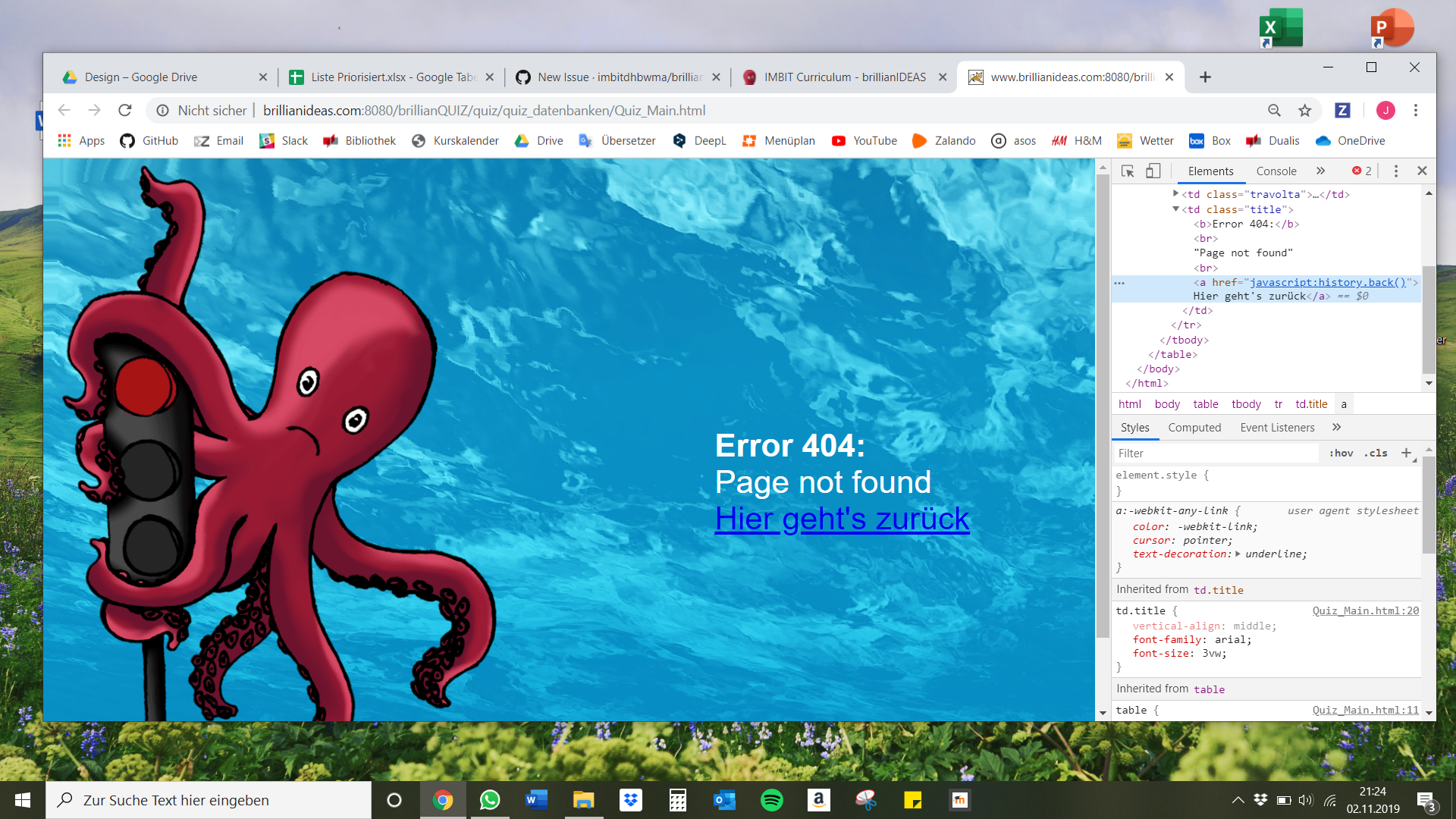Screen dimensions: 1456x819
Task: Toggle the :hov element state panel
Action: pos(1341,453)
